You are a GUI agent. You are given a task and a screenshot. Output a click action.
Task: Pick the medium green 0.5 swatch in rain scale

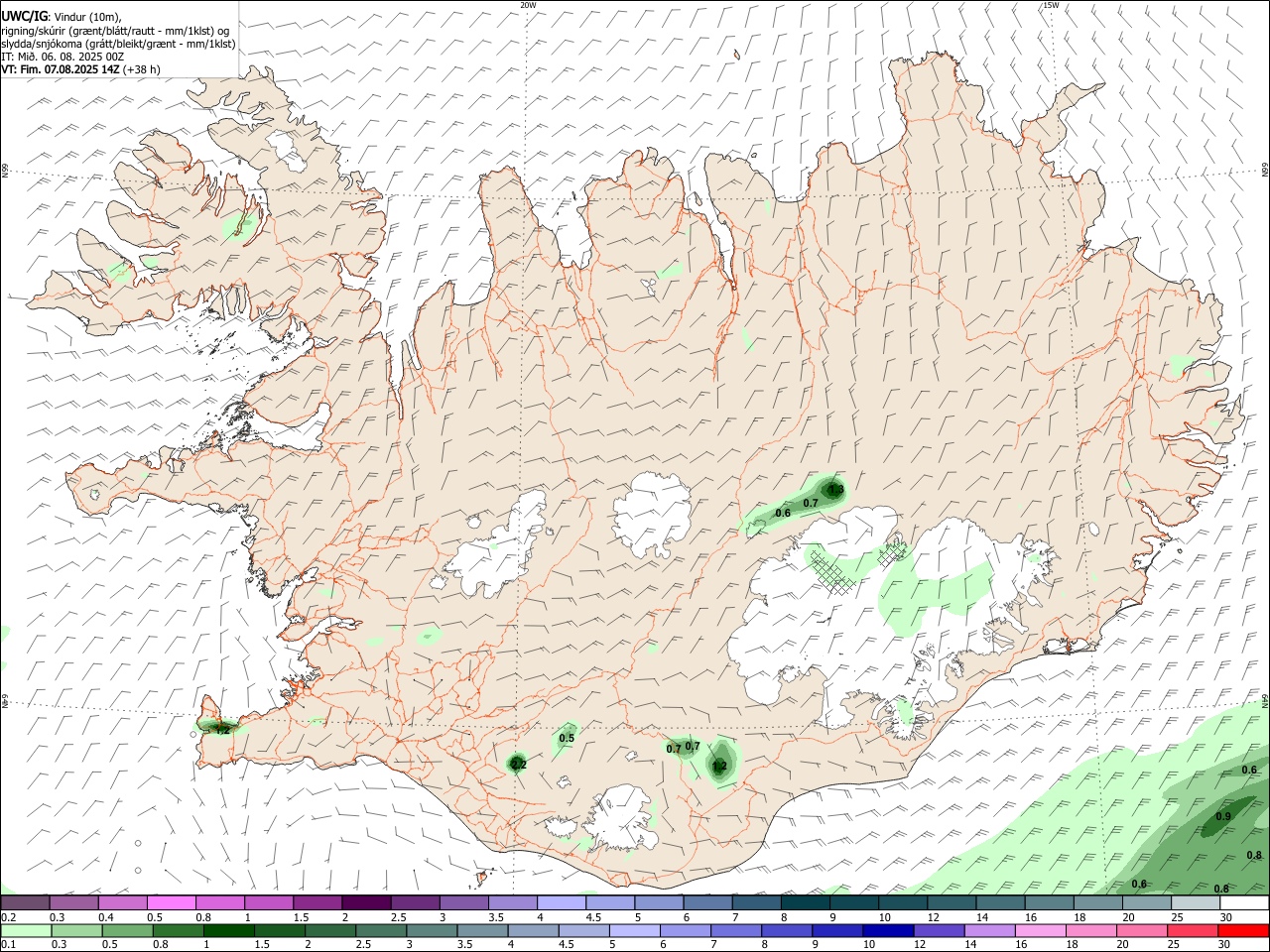click(x=128, y=930)
